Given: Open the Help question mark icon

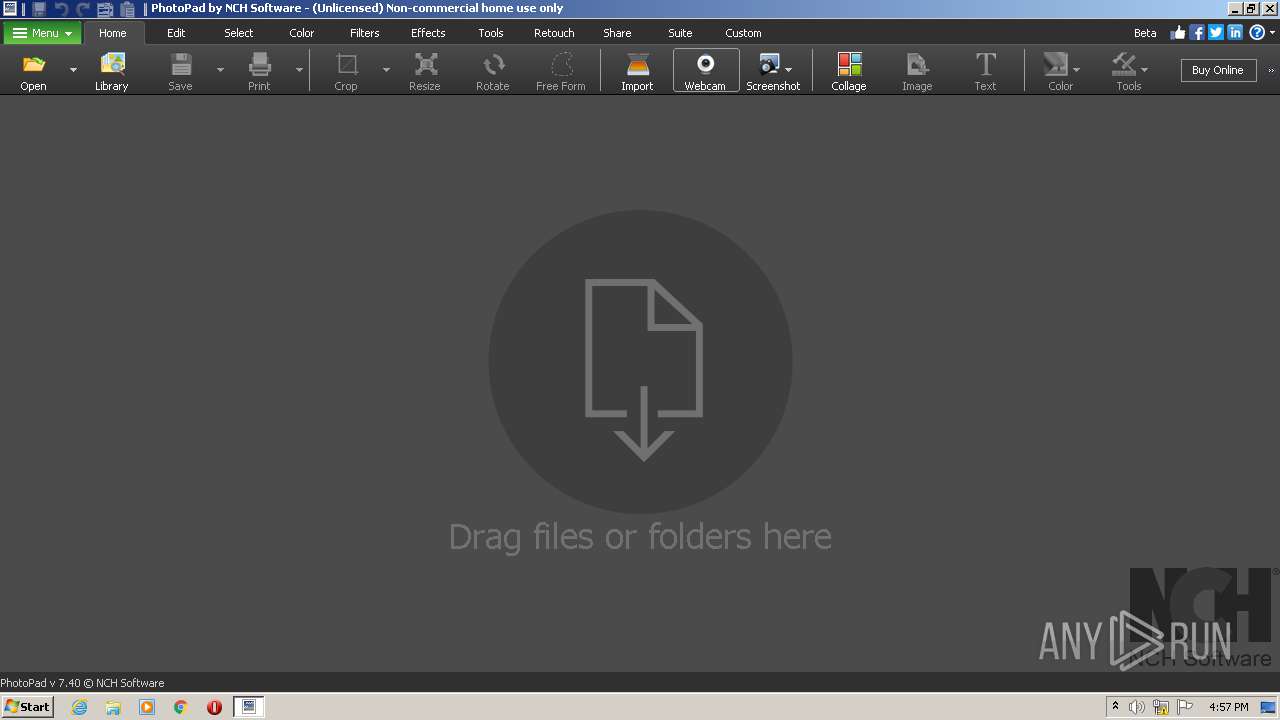Looking at the screenshot, I should 1256,32.
